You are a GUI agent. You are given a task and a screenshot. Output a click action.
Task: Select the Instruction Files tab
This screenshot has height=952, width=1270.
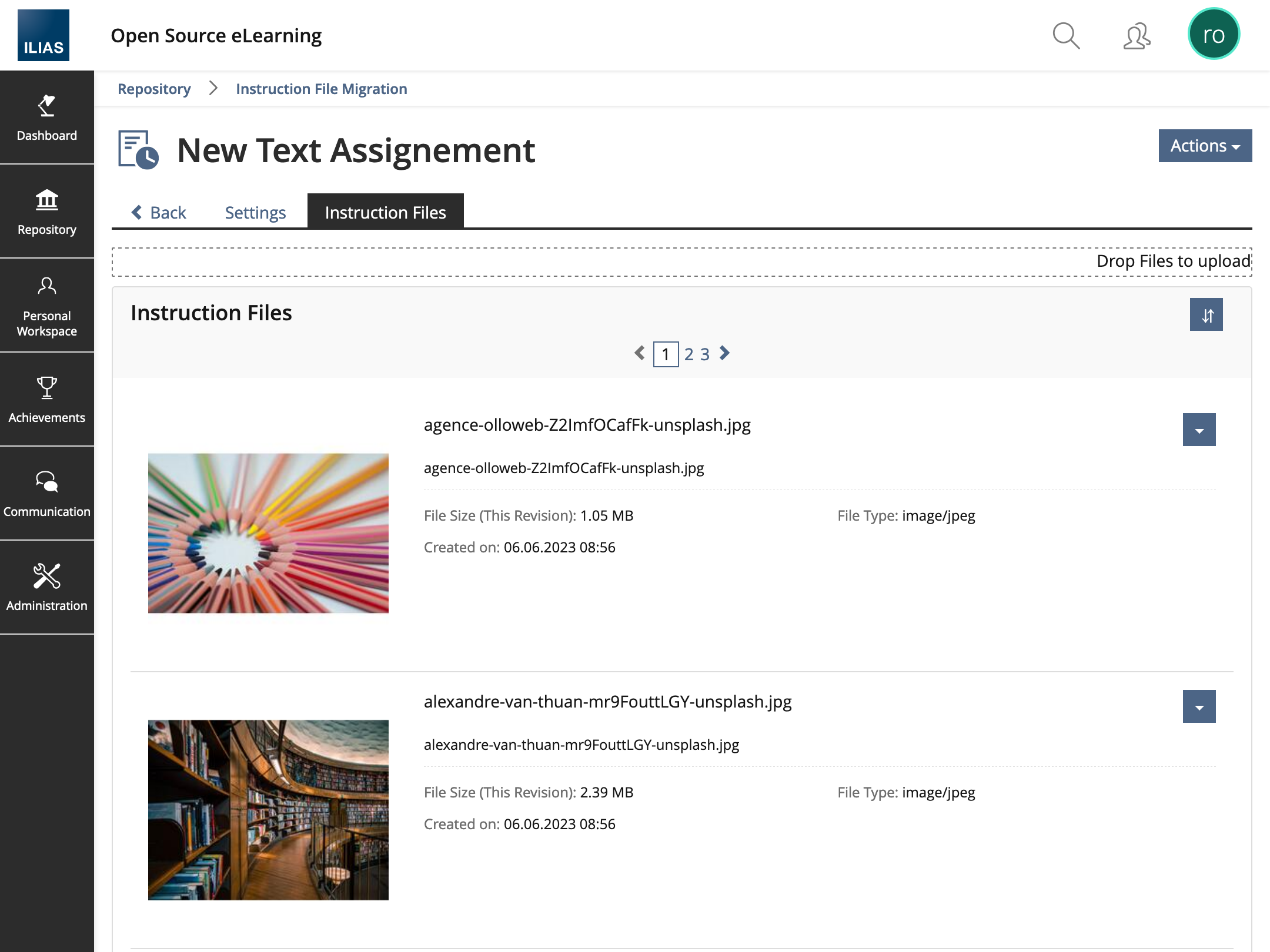(385, 212)
